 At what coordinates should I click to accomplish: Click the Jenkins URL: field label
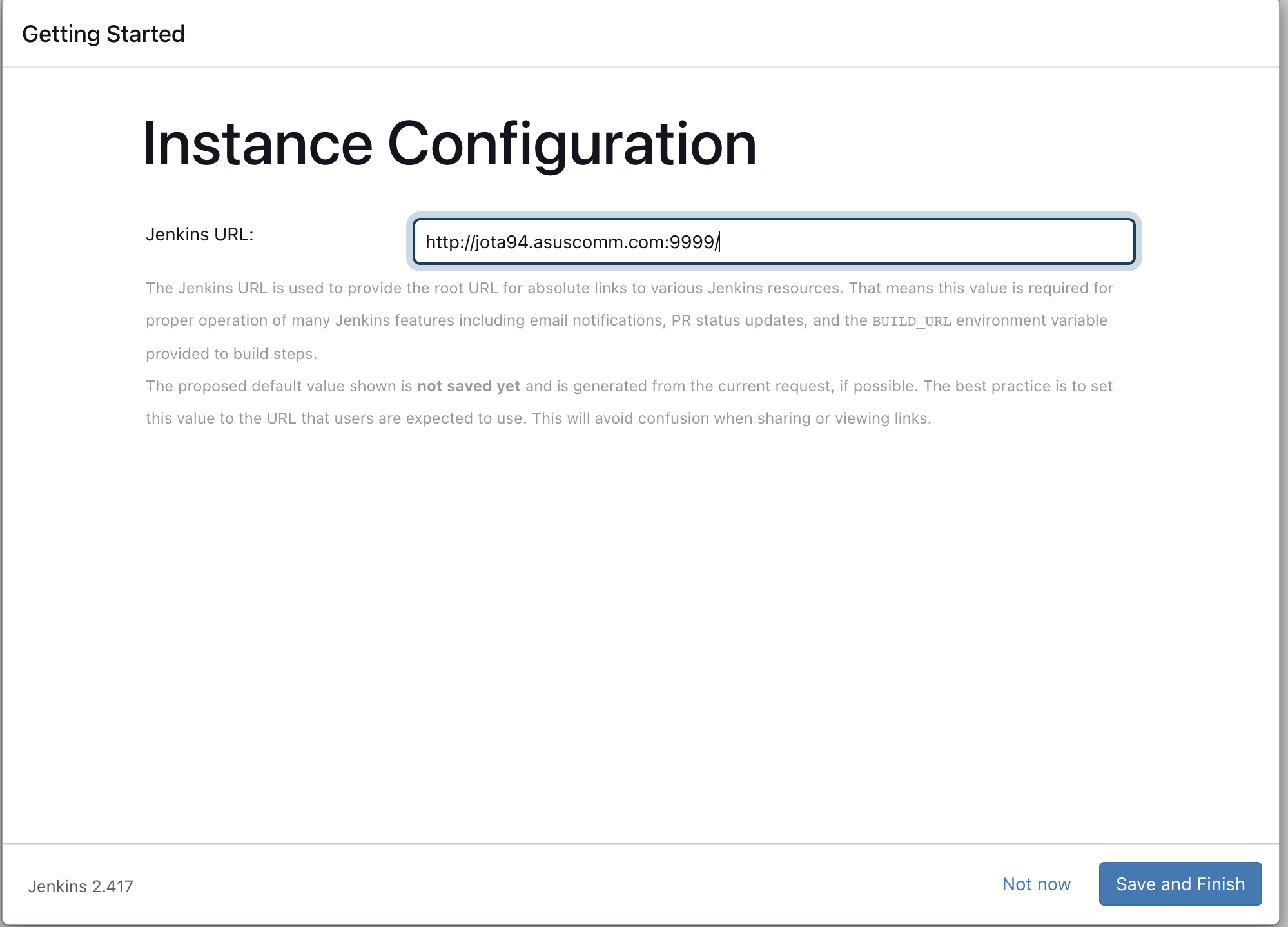(x=200, y=235)
